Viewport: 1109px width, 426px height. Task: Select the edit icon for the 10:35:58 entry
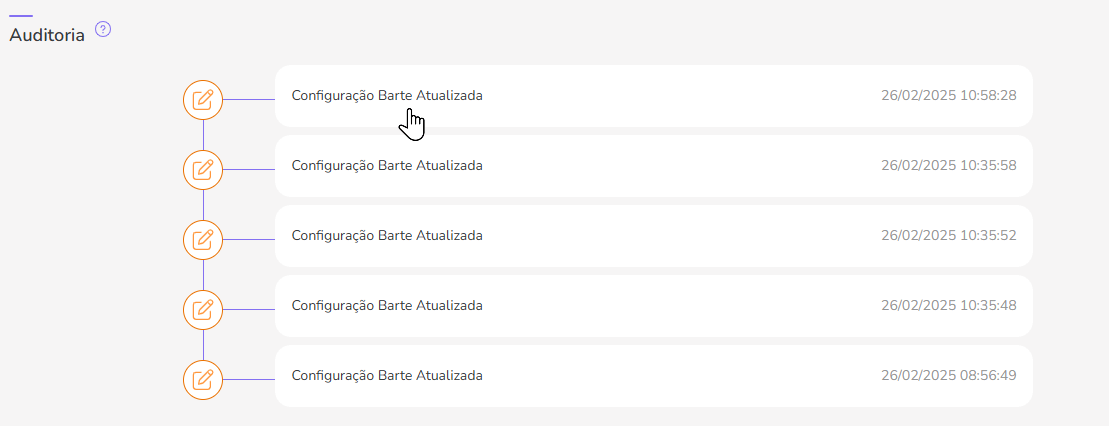coord(203,169)
